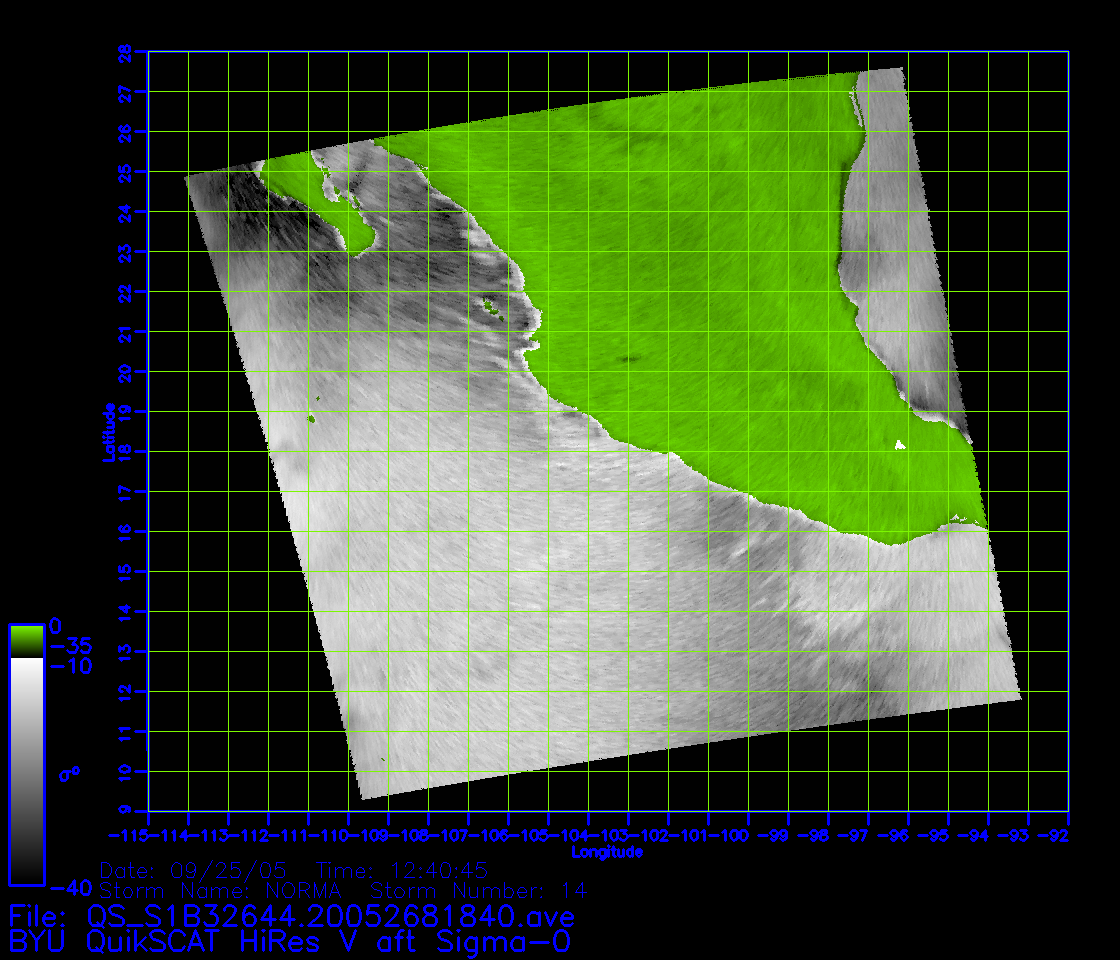The image size is (1120, 960).
Task: Click the small green island near -111 longitude
Action: [312, 419]
